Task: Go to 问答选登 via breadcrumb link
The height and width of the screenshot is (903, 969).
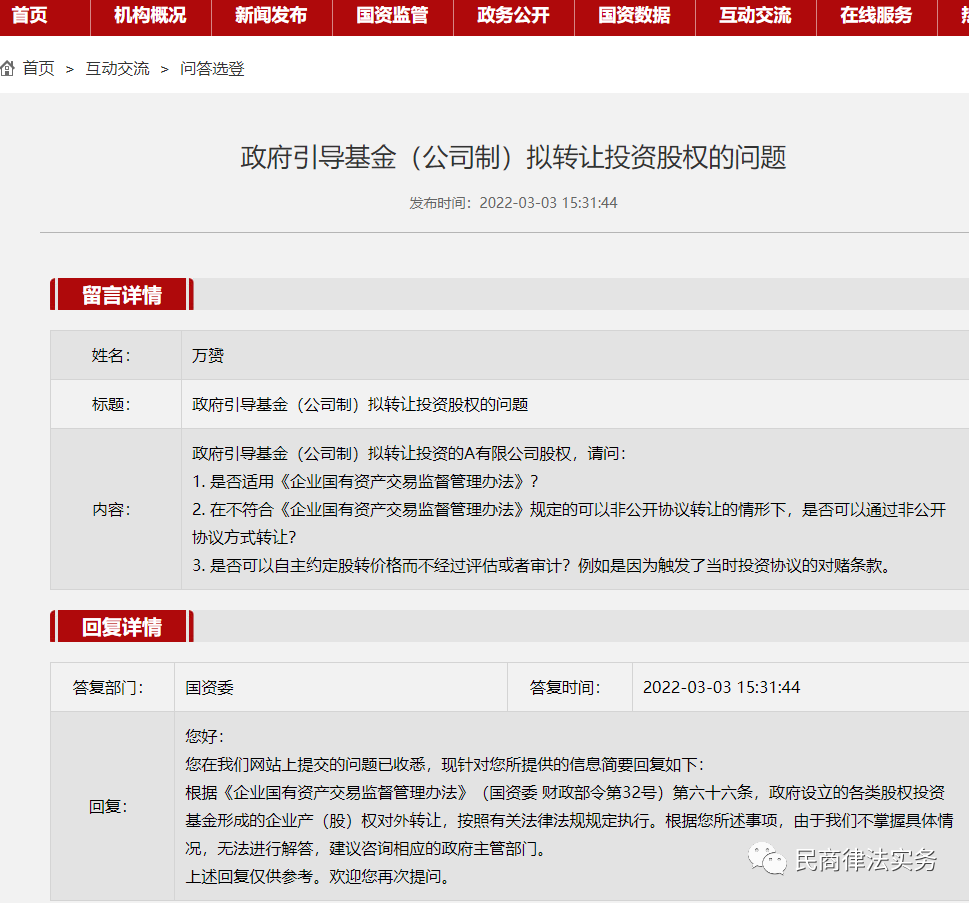Action: tap(212, 68)
